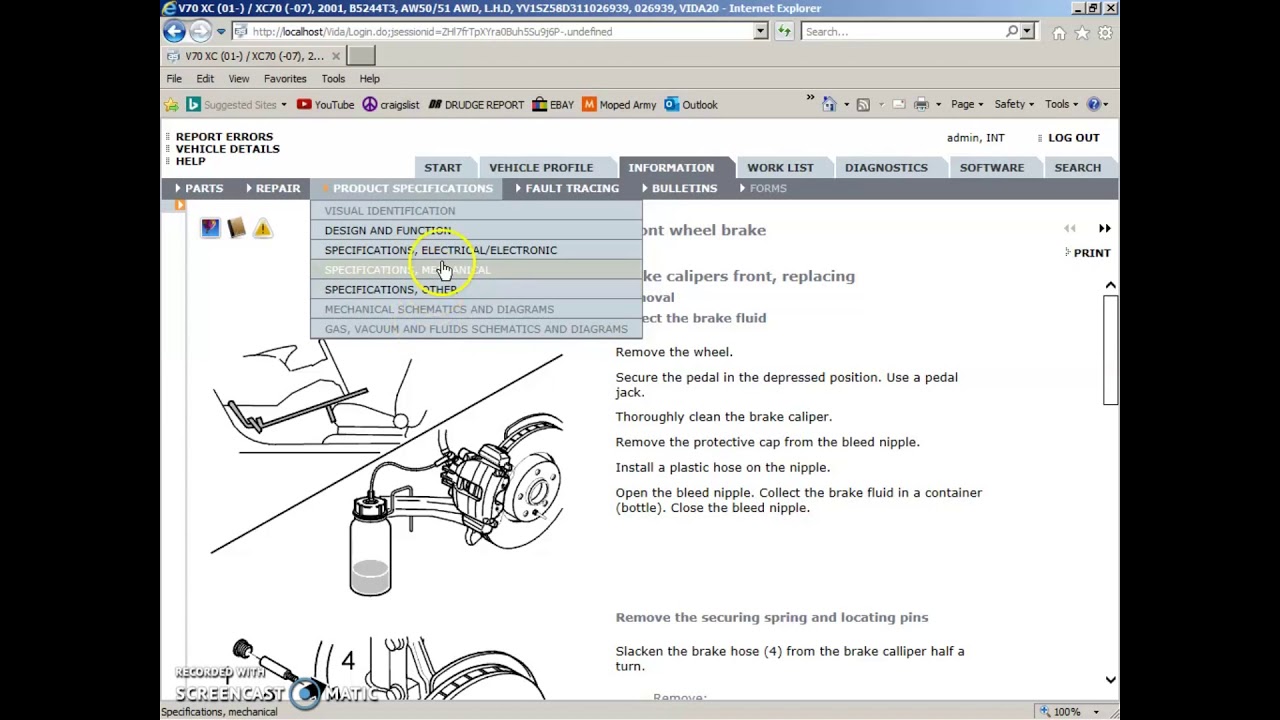
Task: Go back with the browser Back button
Action: pyautogui.click(x=174, y=31)
